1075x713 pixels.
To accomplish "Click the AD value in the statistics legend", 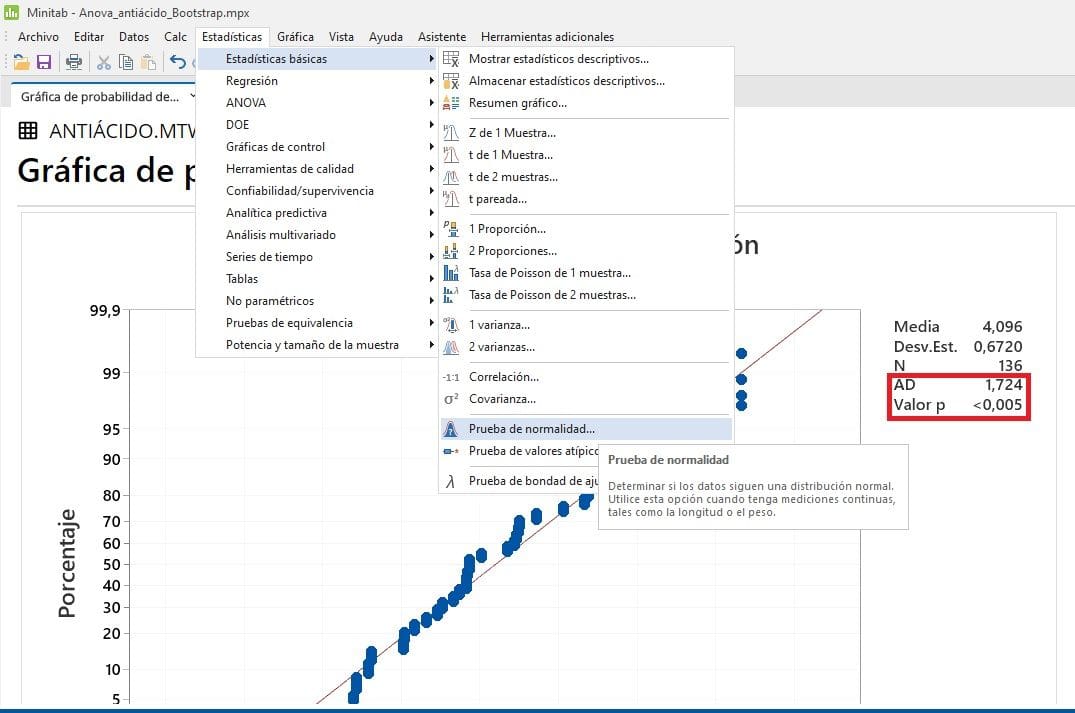I will 1001,386.
